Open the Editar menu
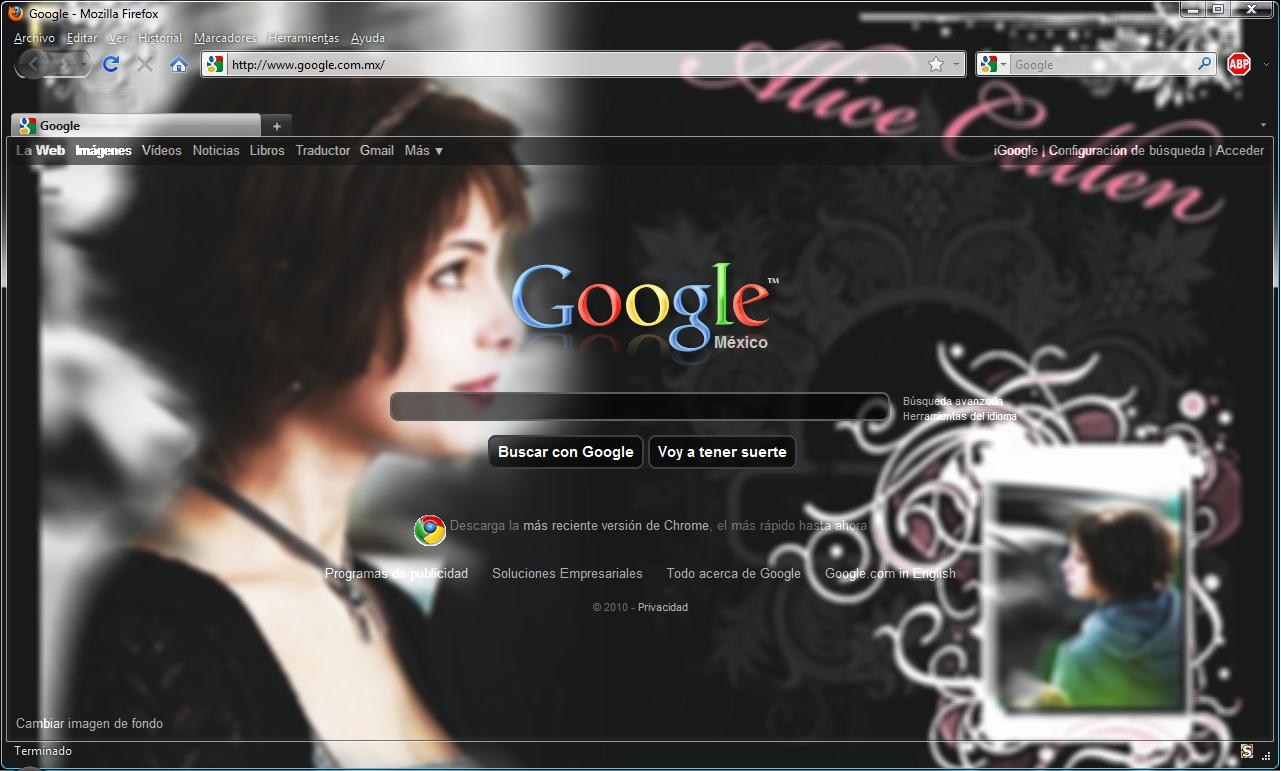1281x771 pixels. (x=82, y=38)
